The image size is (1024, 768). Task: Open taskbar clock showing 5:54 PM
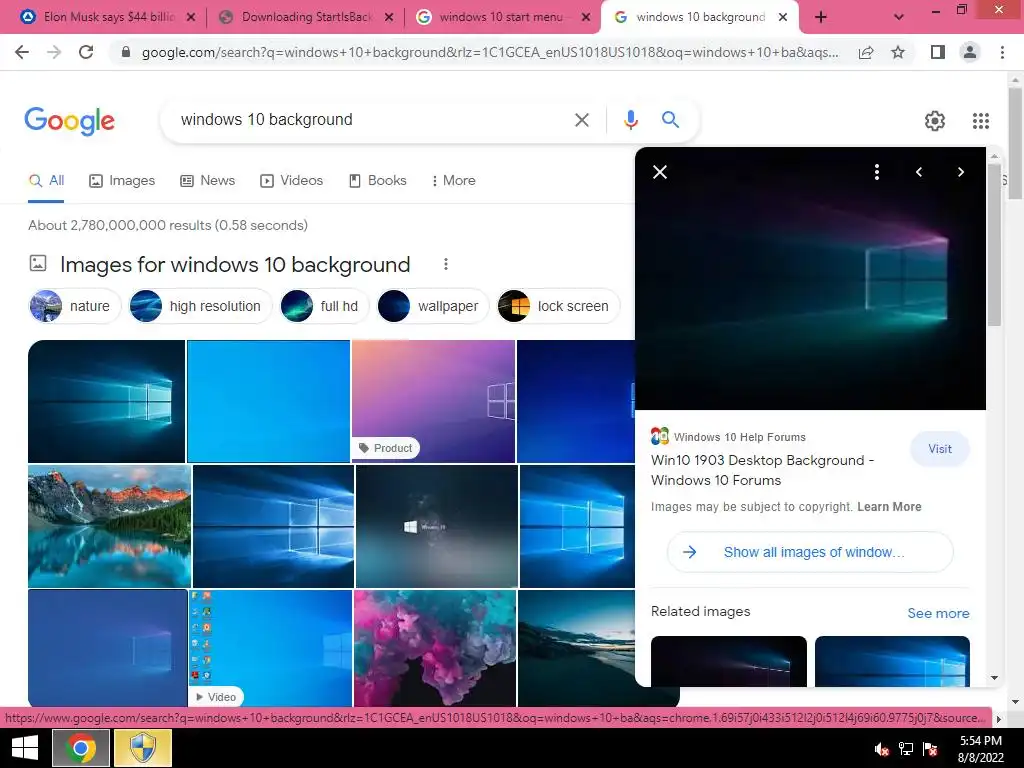[980, 749]
